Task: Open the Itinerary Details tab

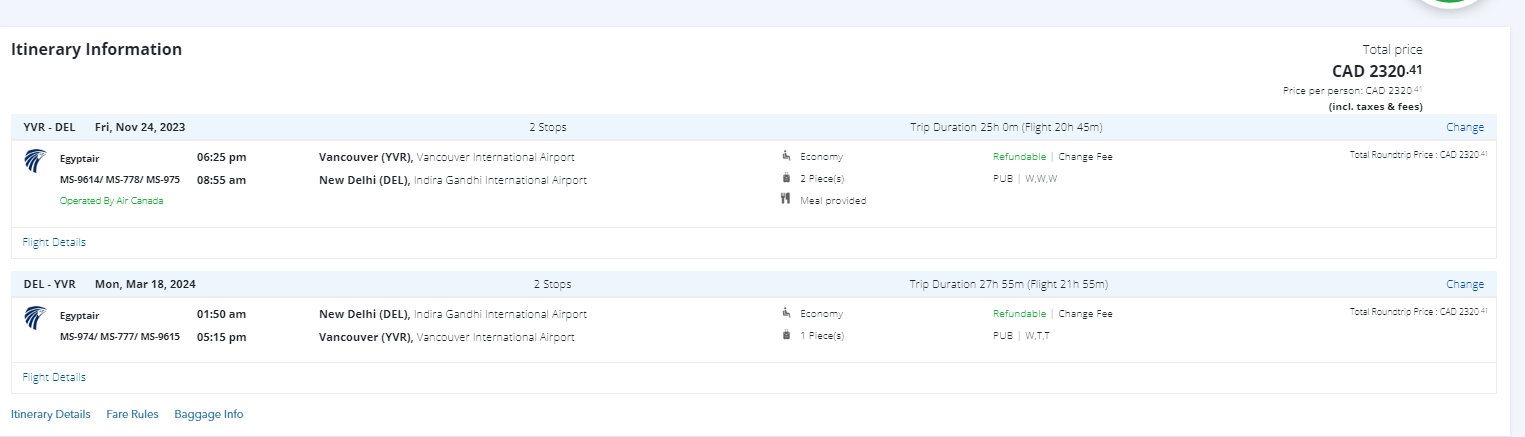Action: coord(51,414)
